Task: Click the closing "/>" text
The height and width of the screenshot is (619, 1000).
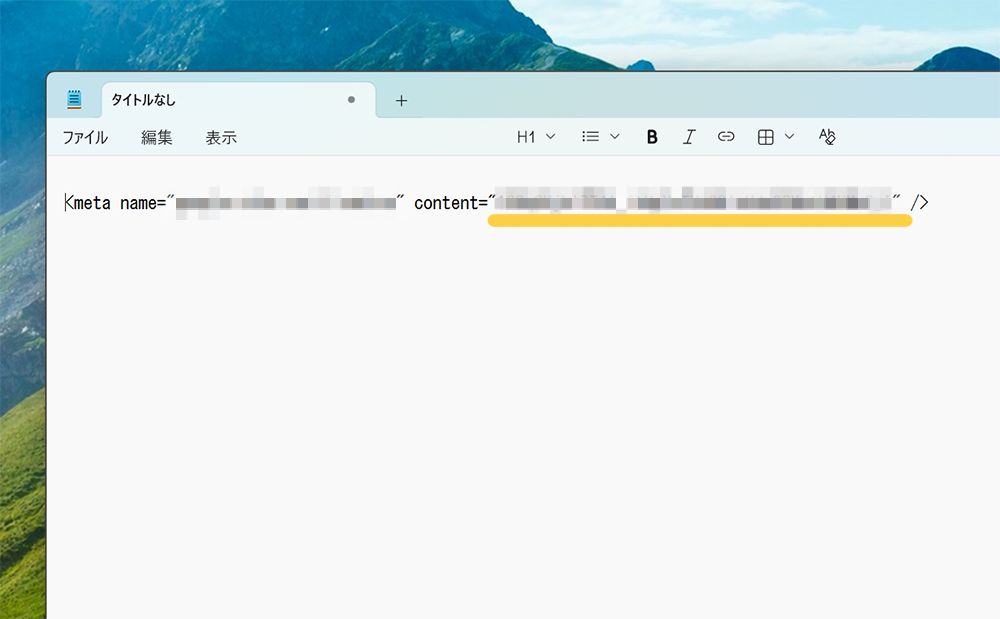Action: click(919, 203)
